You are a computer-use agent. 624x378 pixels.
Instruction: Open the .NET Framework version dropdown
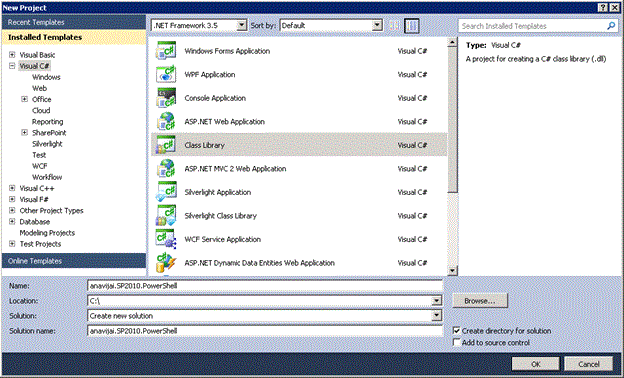pos(241,25)
